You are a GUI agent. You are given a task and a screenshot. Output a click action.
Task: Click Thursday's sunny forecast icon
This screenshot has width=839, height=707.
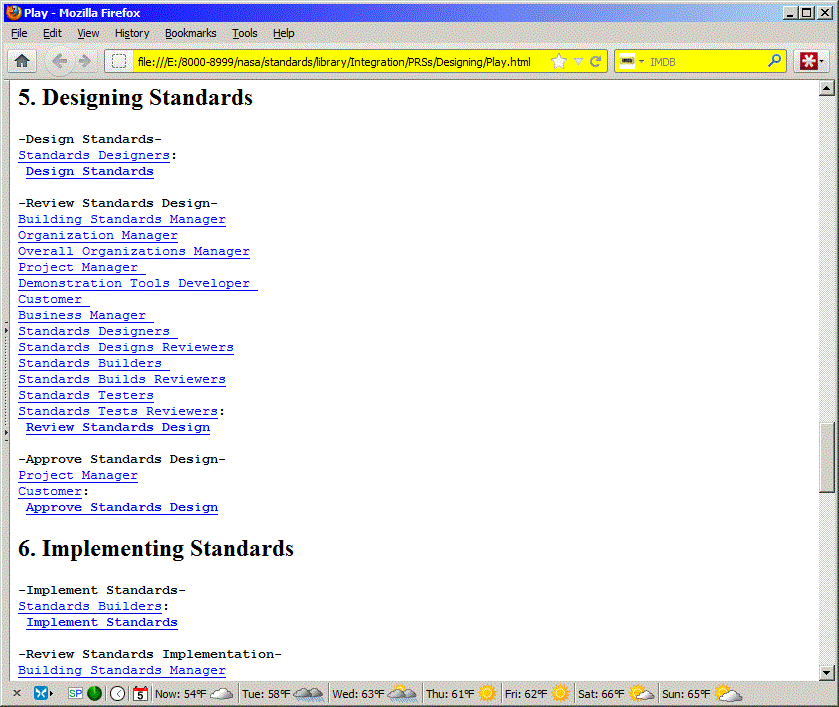(487, 694)
